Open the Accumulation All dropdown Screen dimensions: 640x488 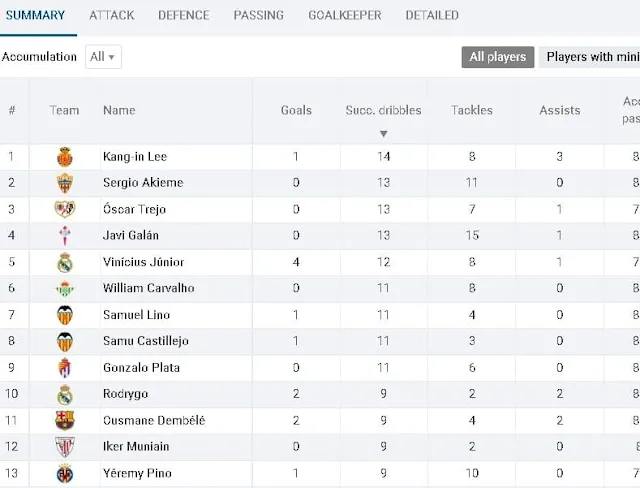[x=103, y=57]
